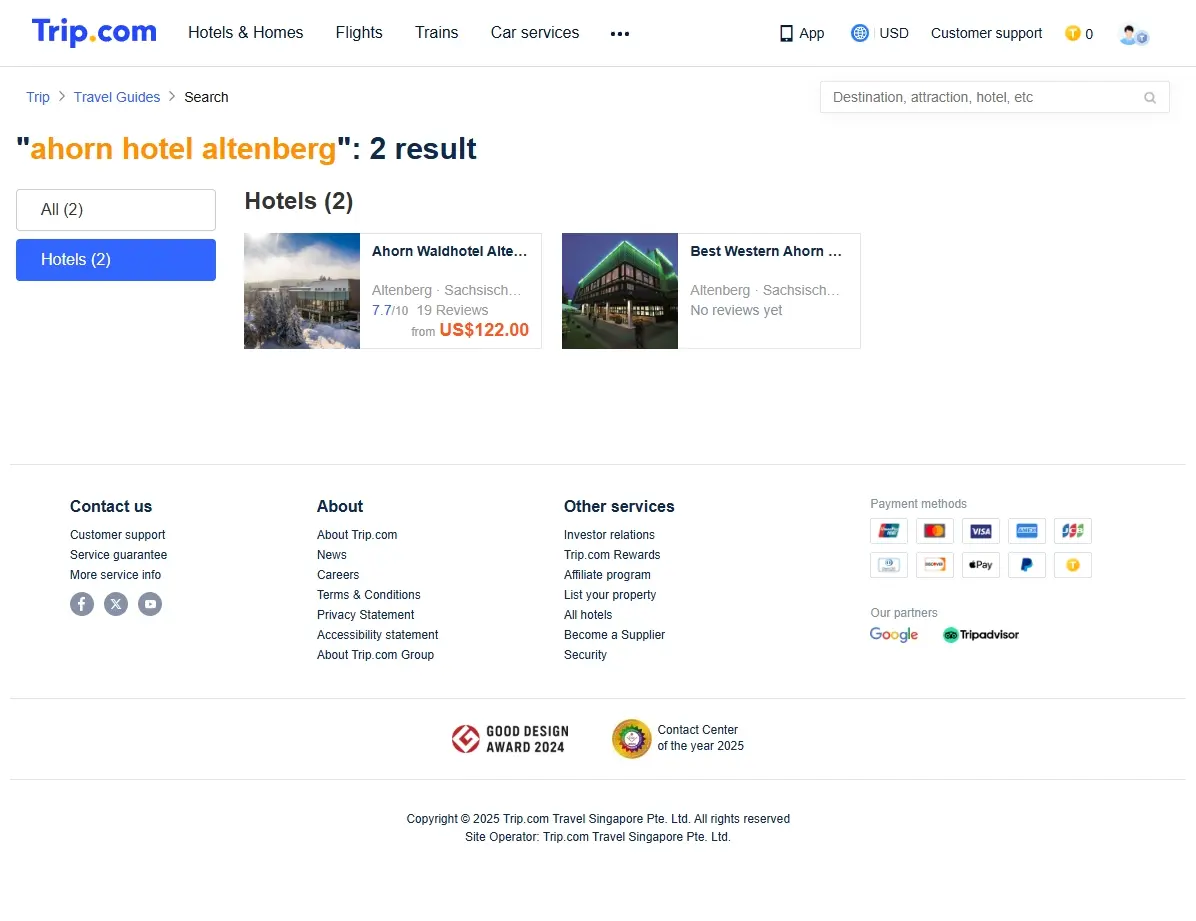Viewport: 1196px width, 921px height.
Task: Open All hotels footer link
Action: pyautogui.click(x=587, y=615)
